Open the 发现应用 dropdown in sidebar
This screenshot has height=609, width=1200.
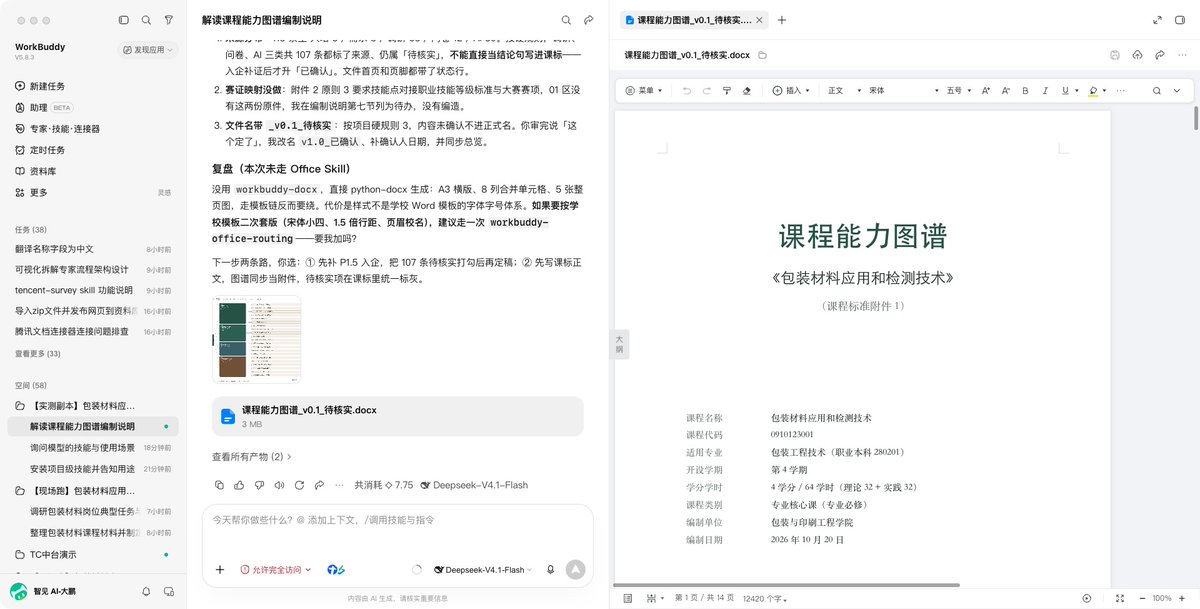(x=148, y=49)
